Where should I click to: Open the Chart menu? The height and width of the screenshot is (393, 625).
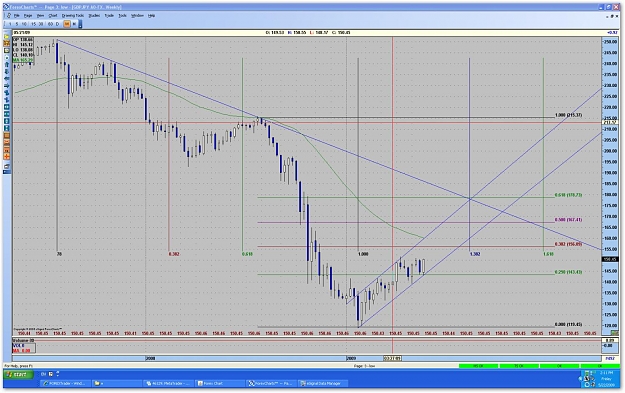pos(53,16)
